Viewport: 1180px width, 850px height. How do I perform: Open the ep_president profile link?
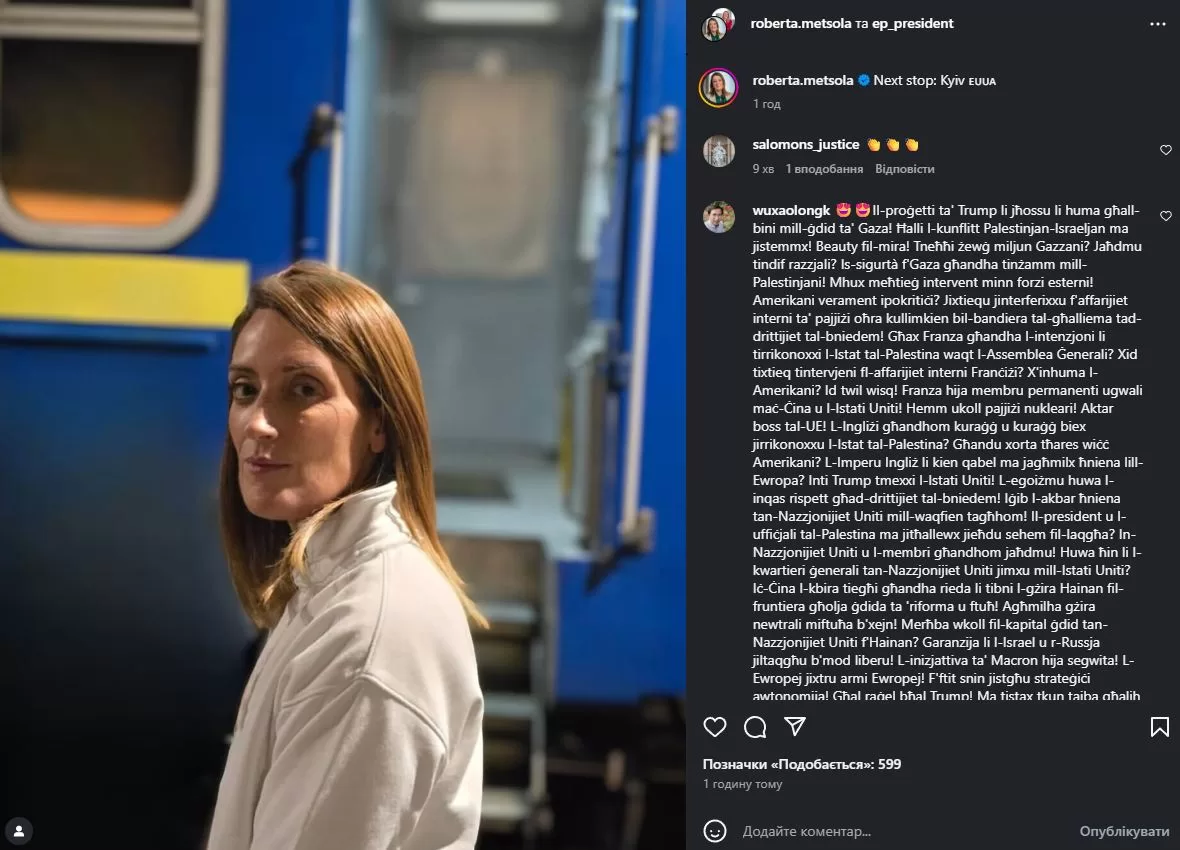point(913,23)
